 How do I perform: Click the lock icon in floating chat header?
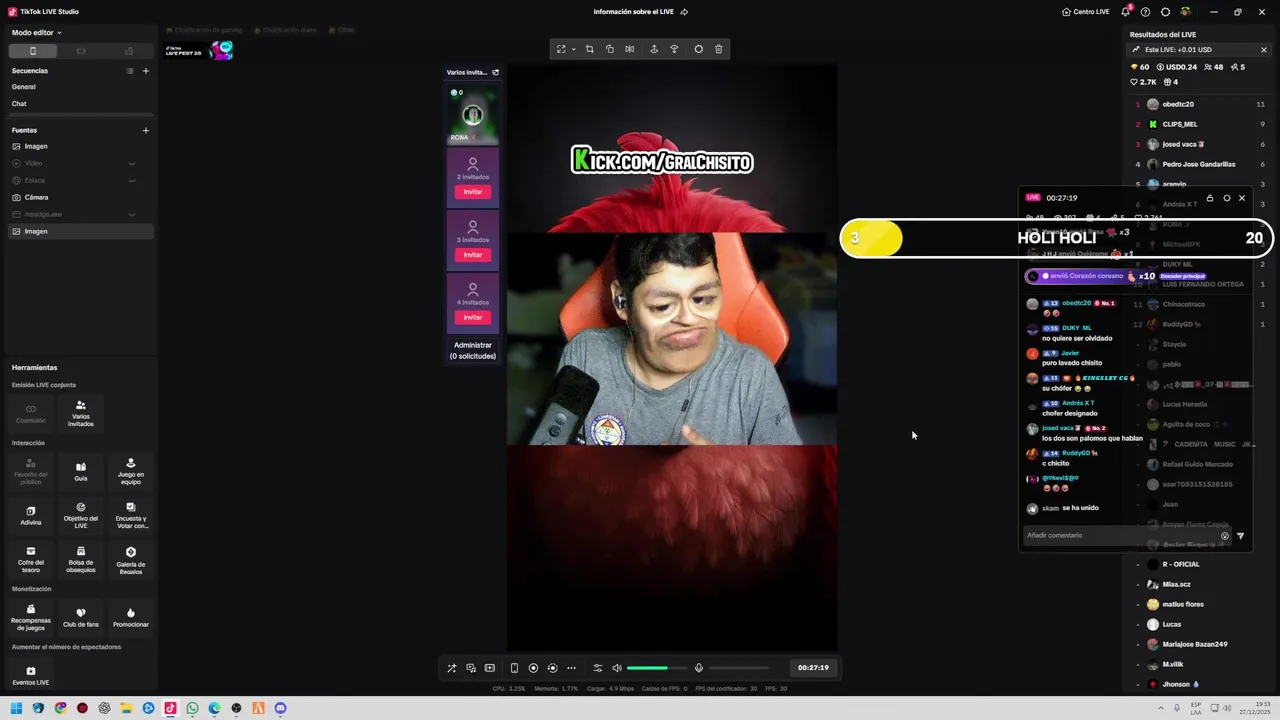click(x=1210, y=198)
